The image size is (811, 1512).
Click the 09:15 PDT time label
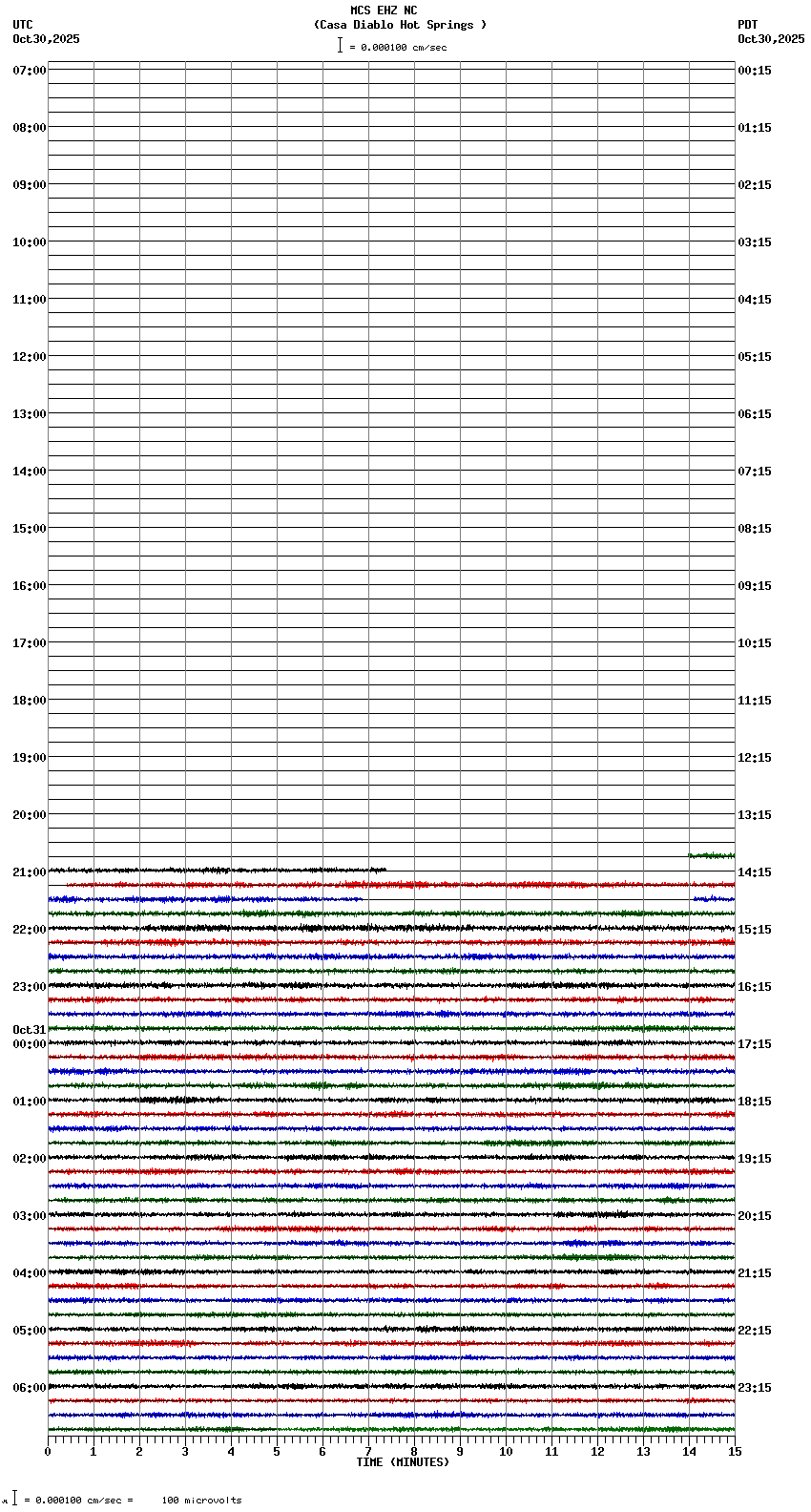click(755, 586)
